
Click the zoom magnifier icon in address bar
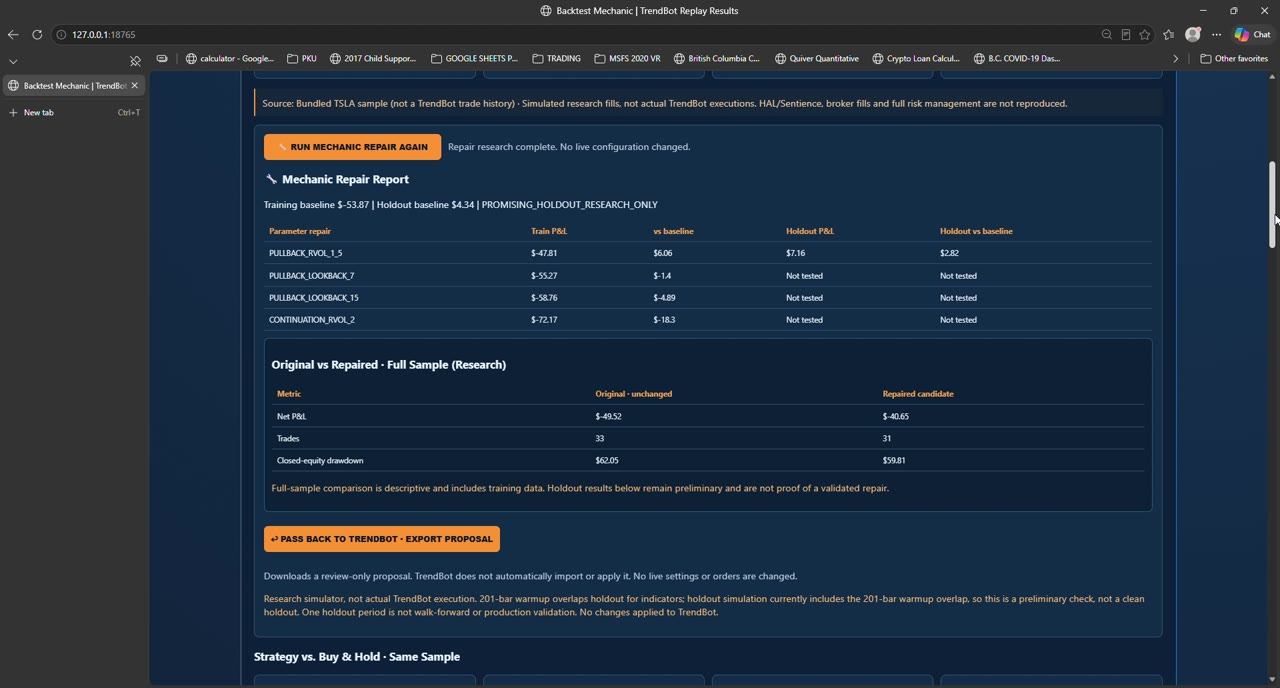click(x=1107, y=34)
